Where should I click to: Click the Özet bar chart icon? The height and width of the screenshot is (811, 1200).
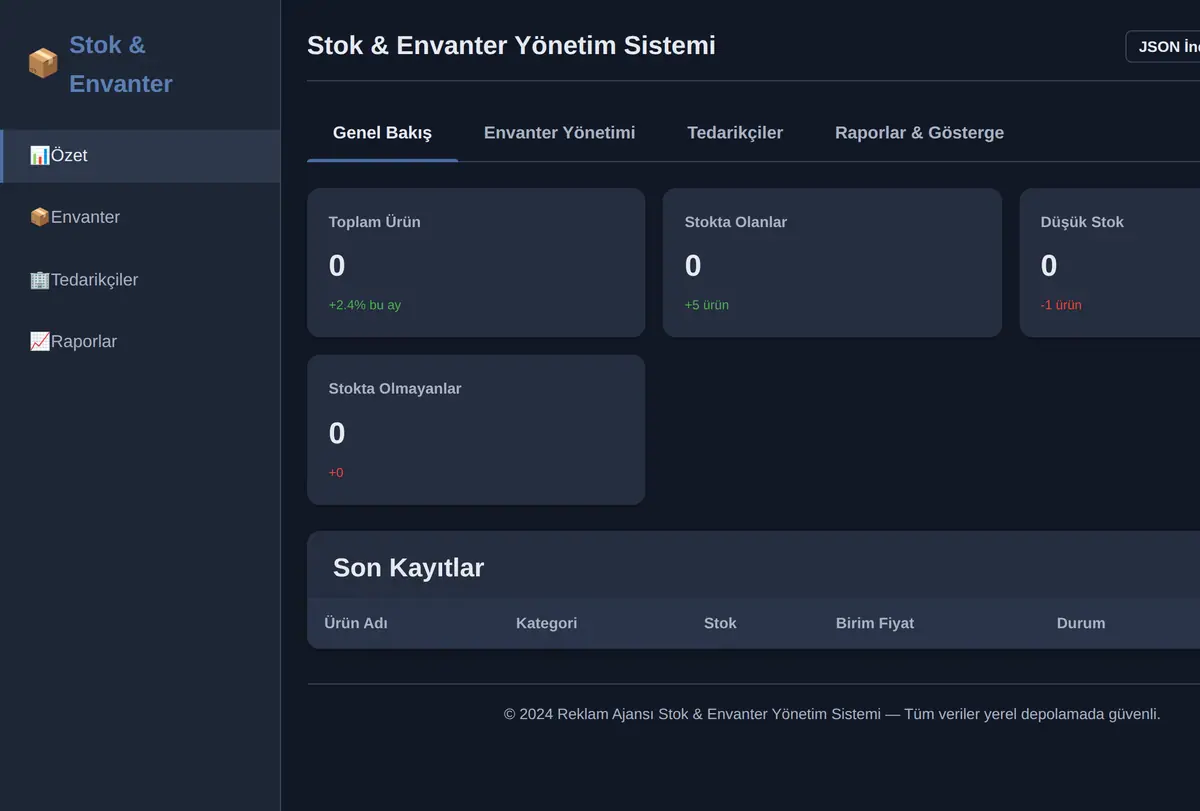[x=40, y=156]
